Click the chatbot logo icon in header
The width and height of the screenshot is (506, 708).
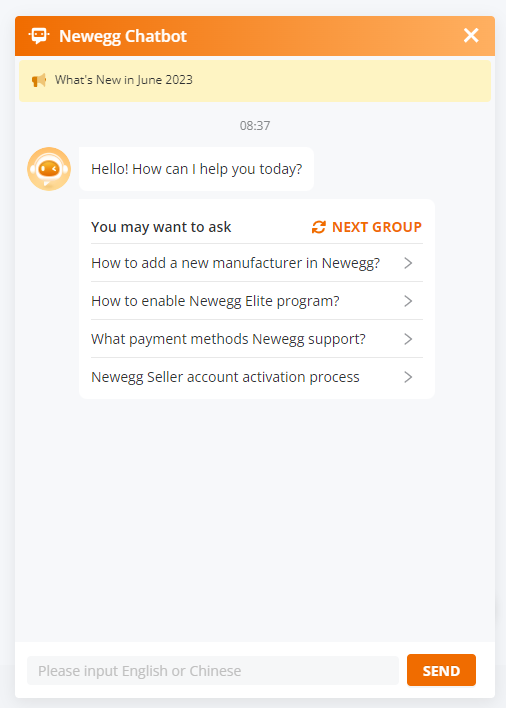coord(39,36)
